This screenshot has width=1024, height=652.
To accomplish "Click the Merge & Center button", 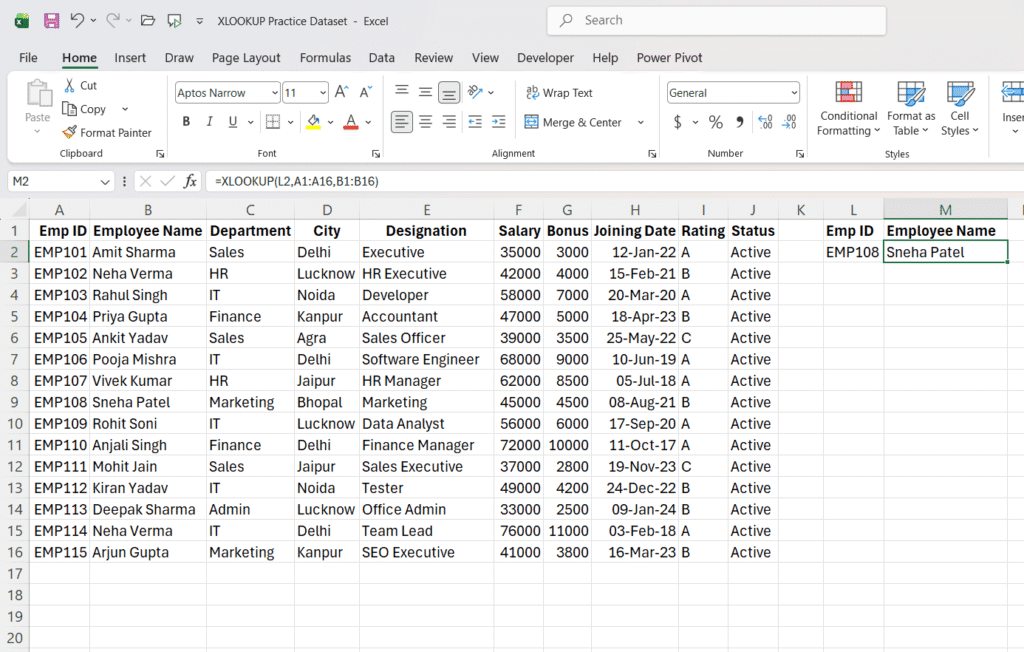I will (x=573, y=122).
